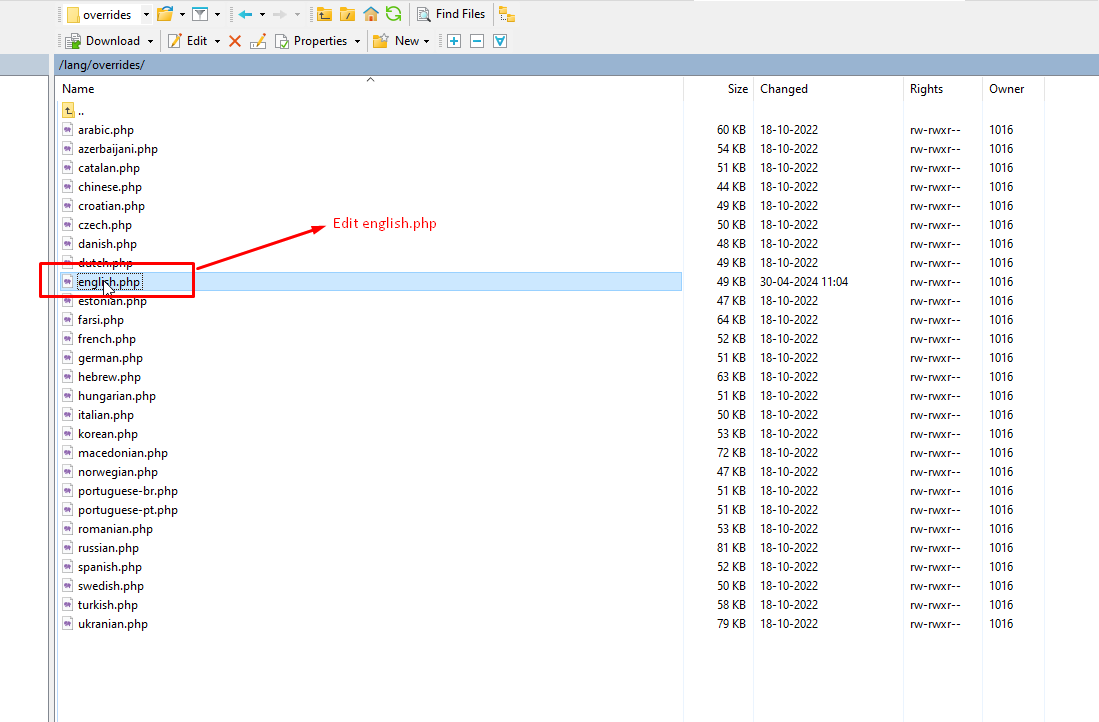Viewport: 1099px width, 722px height.
Task: Sort files by Name column header
Action: click(78, 89)
